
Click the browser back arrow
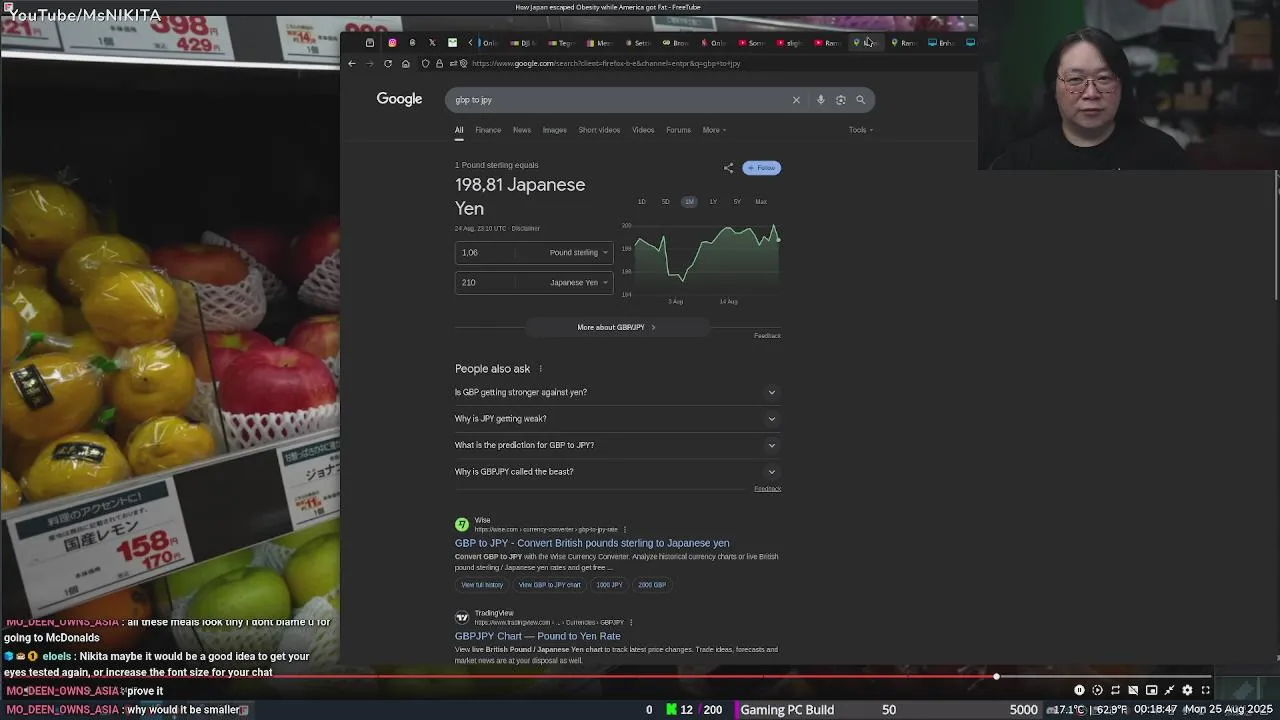click(x=352, y=63)
